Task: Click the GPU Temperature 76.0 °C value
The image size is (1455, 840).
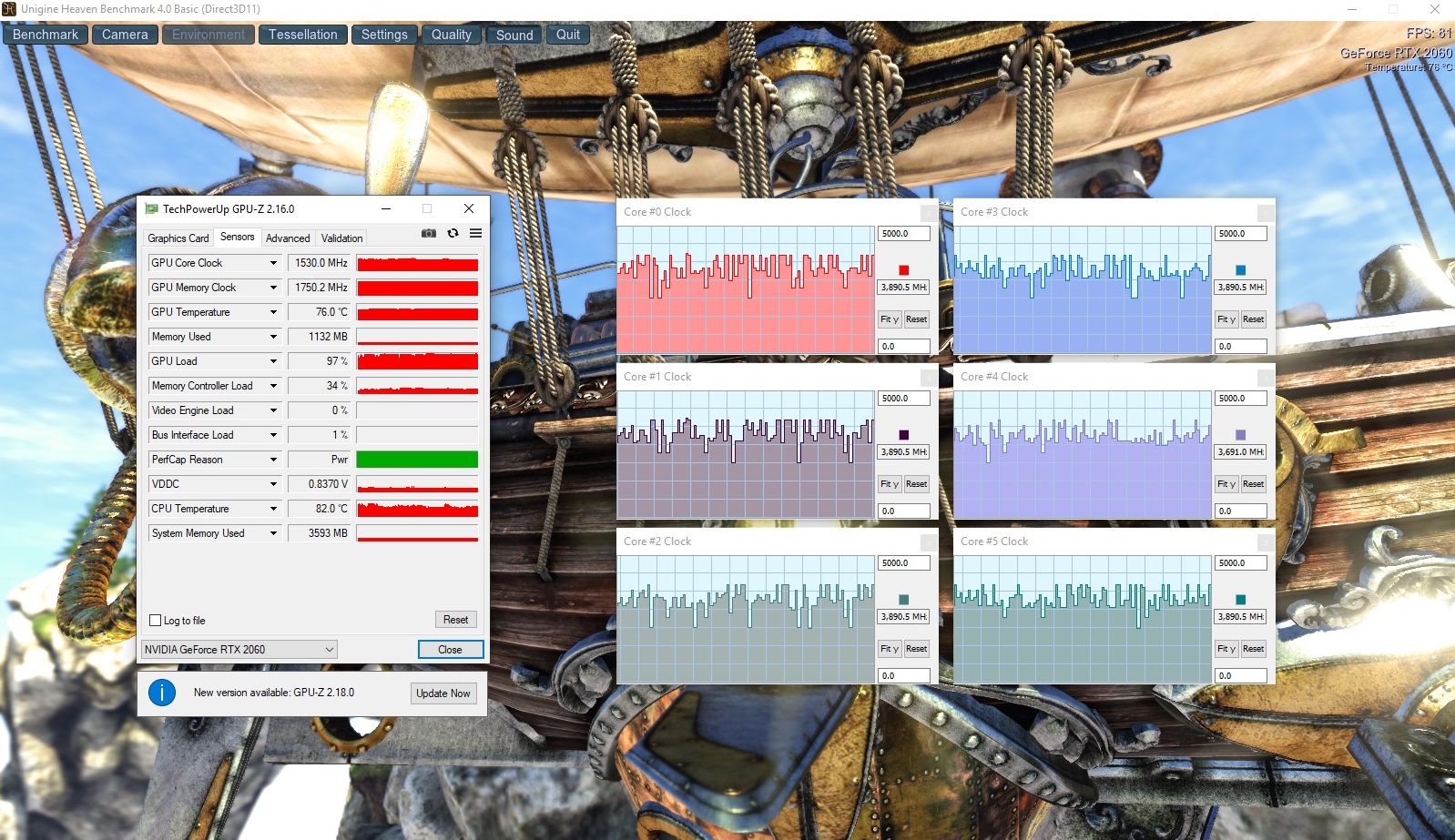Action: tap(319, 312)
